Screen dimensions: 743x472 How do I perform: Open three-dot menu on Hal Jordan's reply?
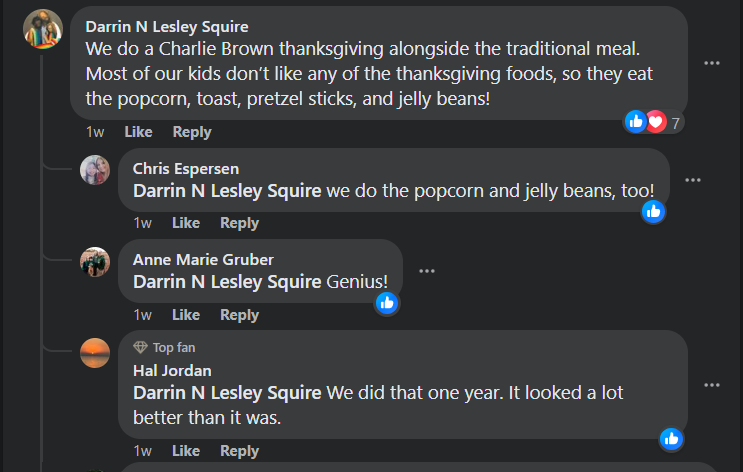pyautogui.click(x=712, y=385)
